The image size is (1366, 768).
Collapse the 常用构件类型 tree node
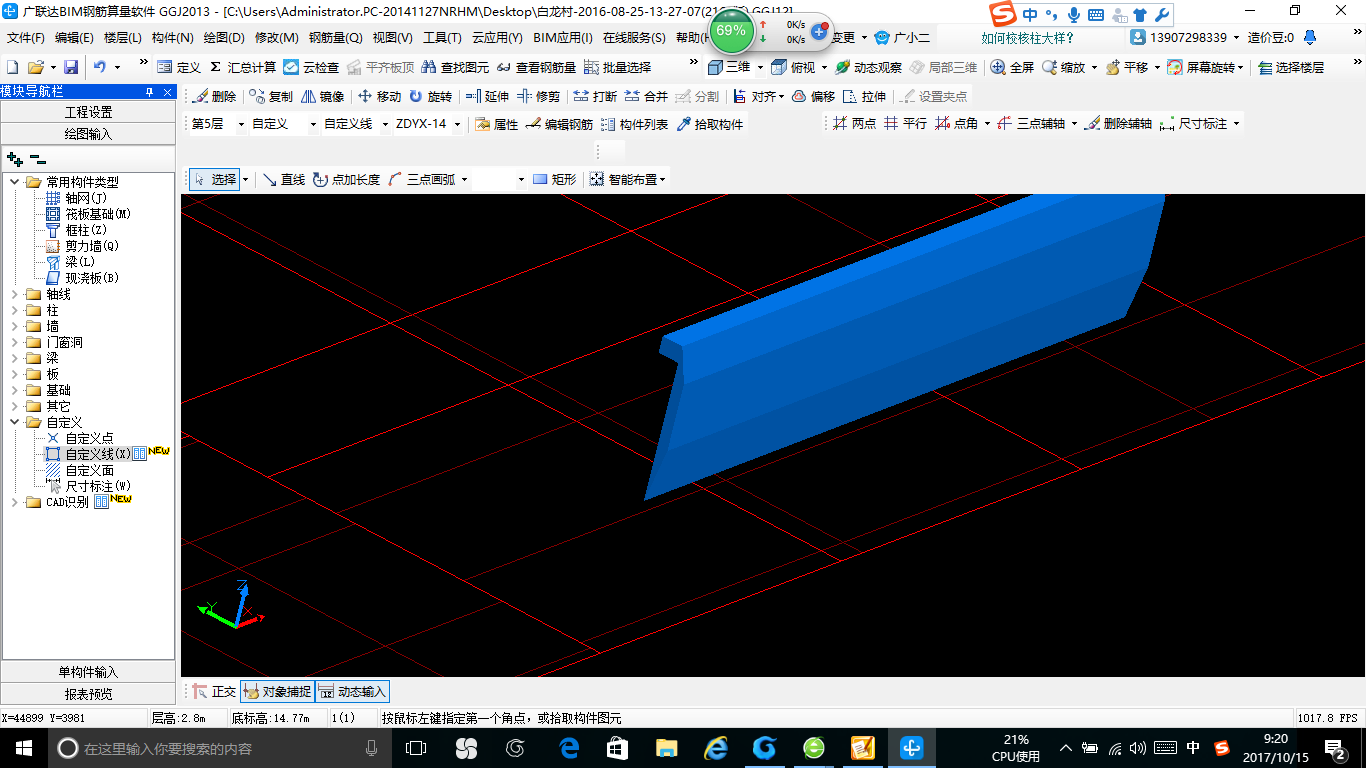(x=15, y=182)
